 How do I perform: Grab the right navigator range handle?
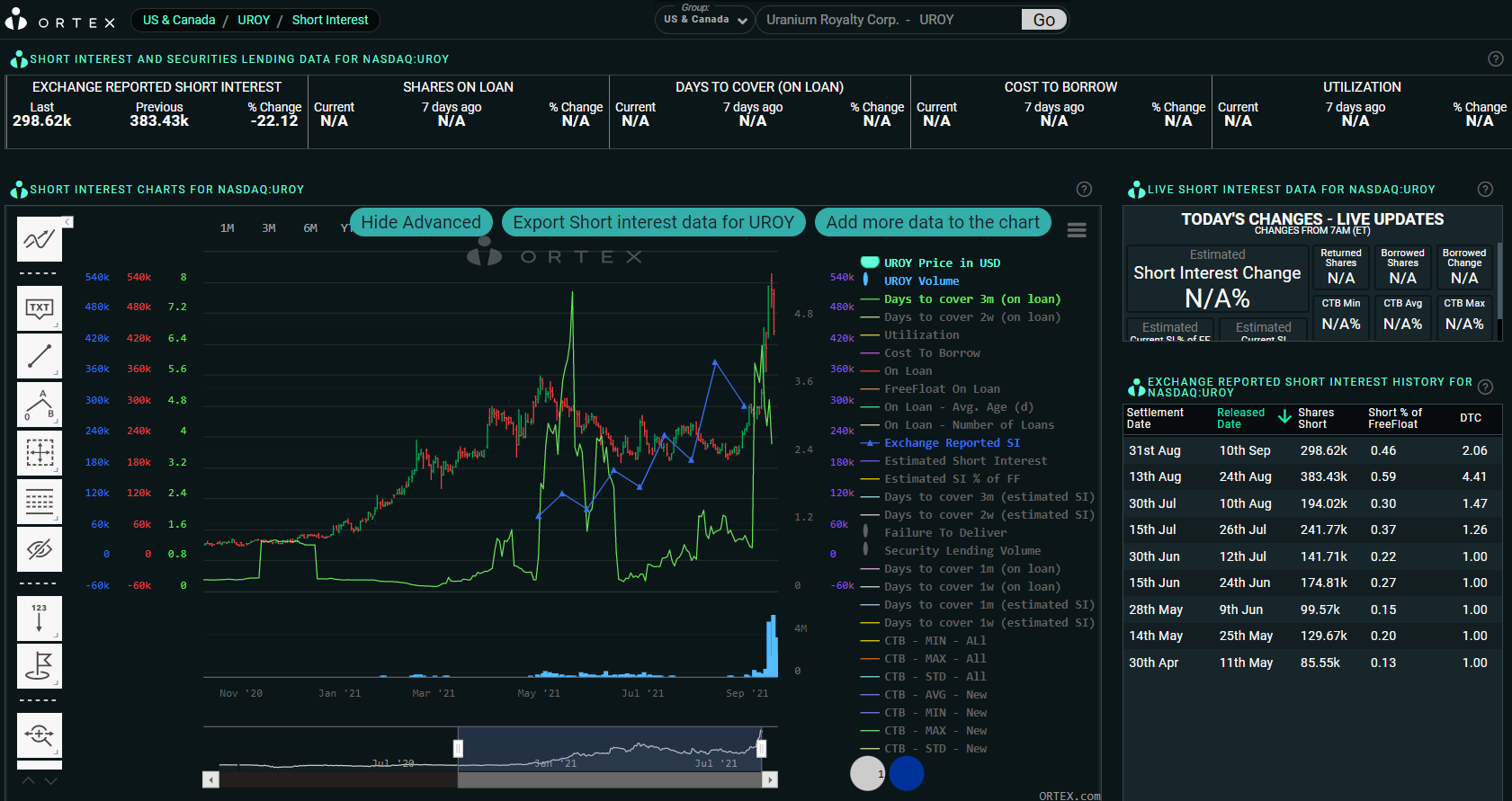click(762, 748)
